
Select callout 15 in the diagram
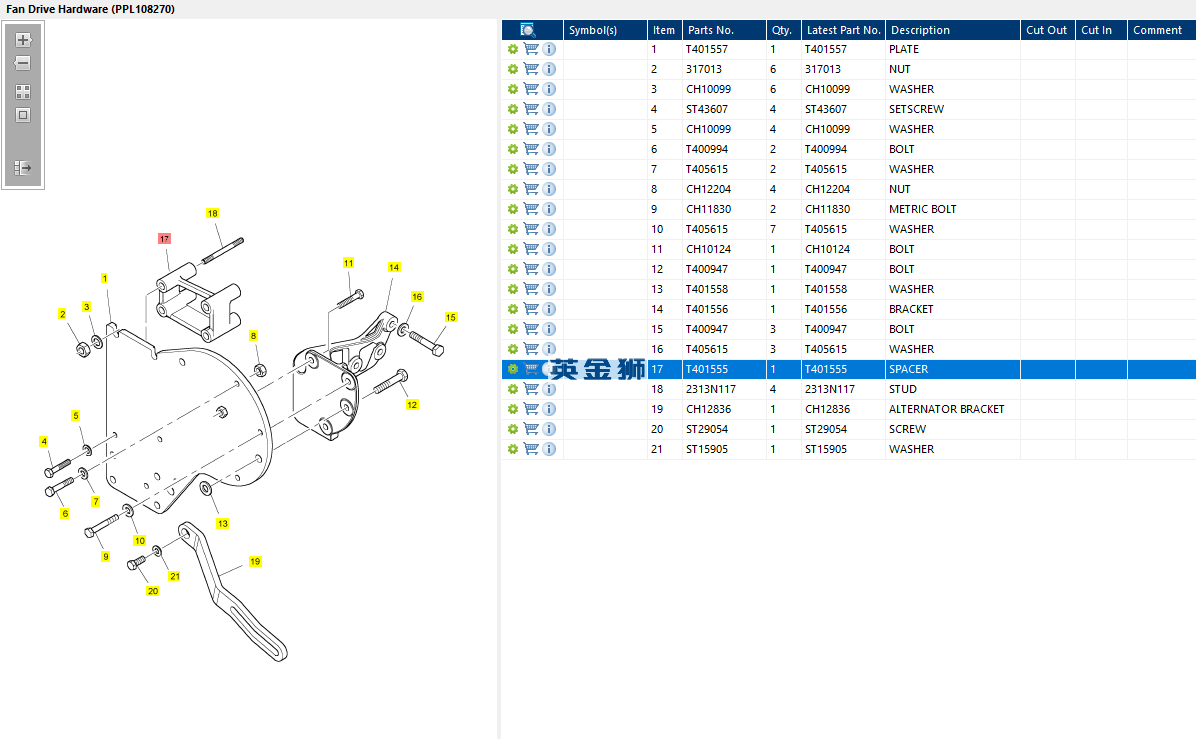[451, 317]
